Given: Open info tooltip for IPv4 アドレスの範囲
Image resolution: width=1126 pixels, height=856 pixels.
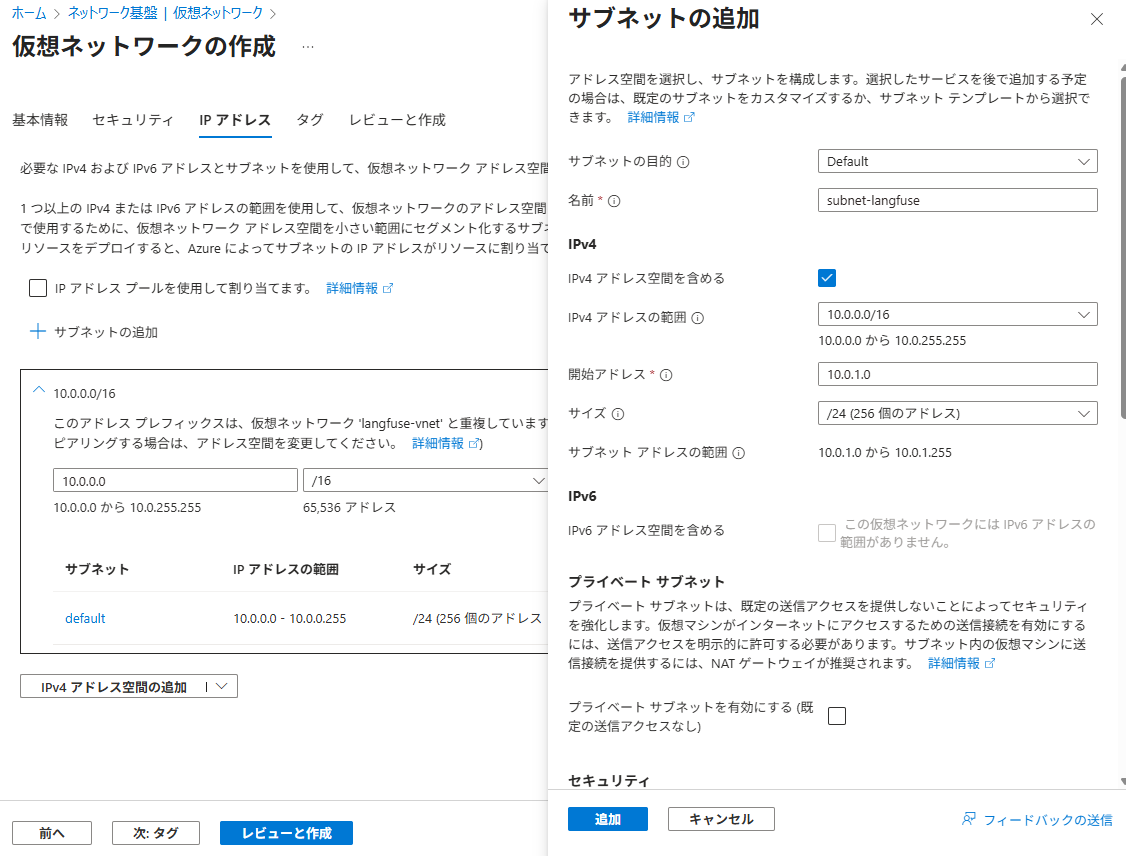Looking at the screenshot, I should pos(699,317).
